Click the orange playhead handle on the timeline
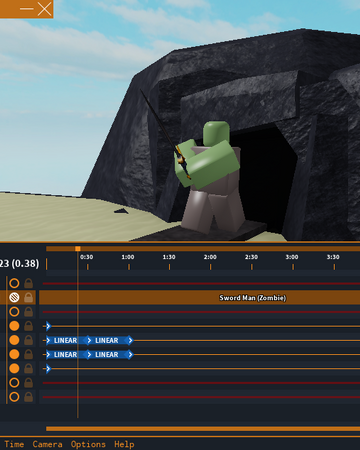 tap(78, 249)
